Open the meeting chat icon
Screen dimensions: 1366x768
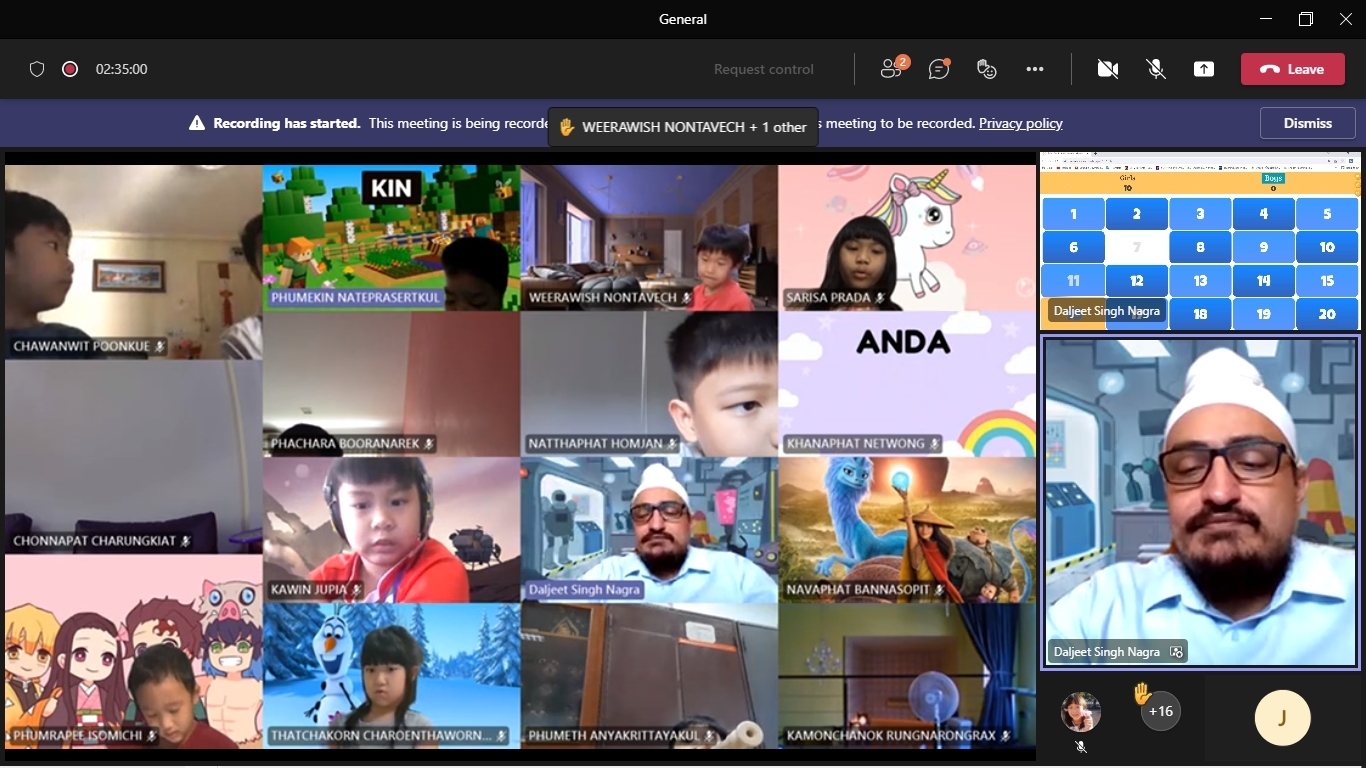[938, 69]
